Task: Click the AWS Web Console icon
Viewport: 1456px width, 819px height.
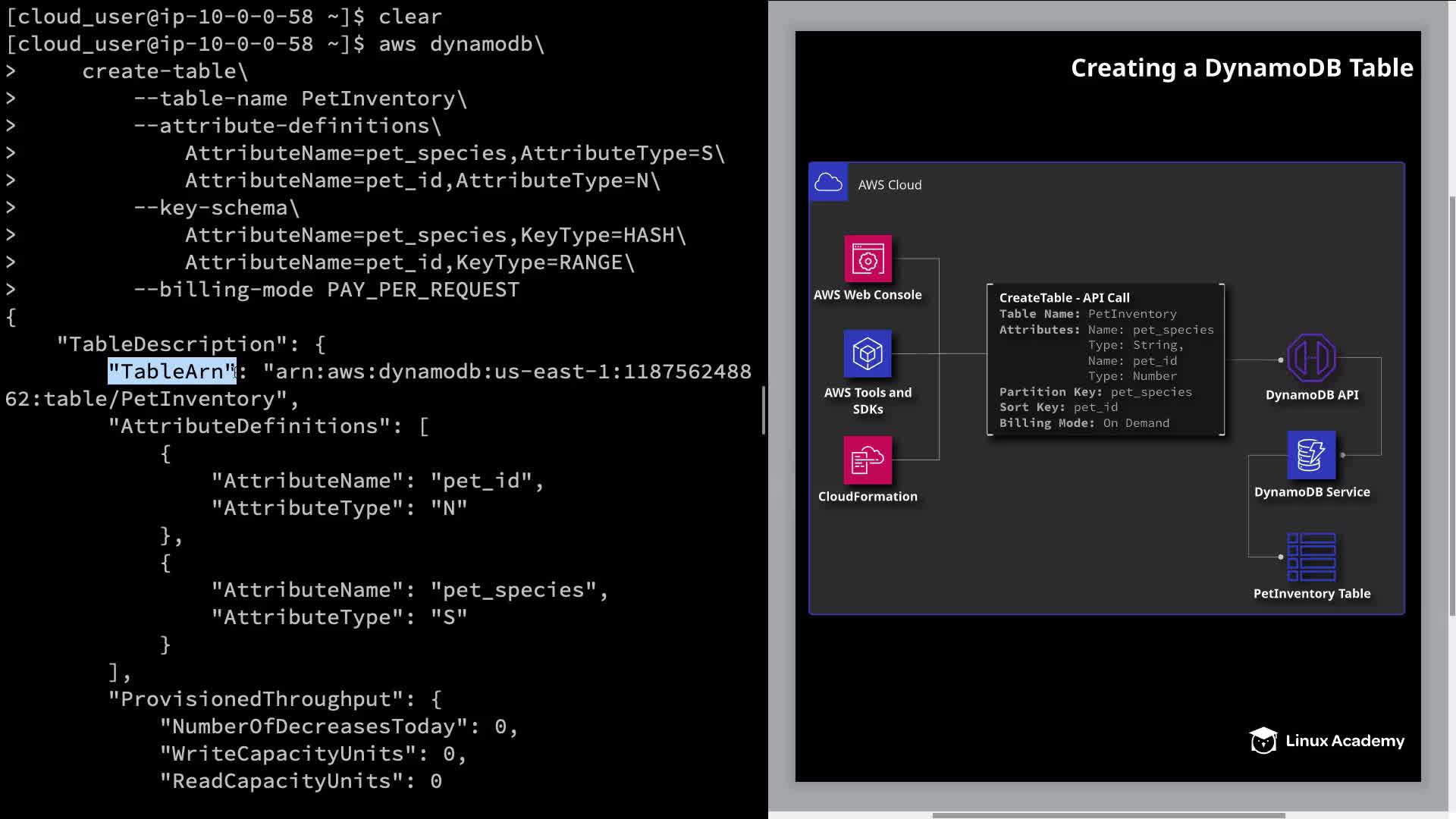Action: 868,259
